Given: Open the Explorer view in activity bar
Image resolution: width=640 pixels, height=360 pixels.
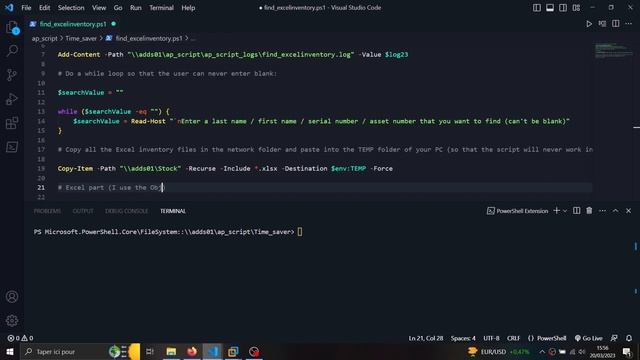Looking at the screenshot, I should click(x=12, y=27).
